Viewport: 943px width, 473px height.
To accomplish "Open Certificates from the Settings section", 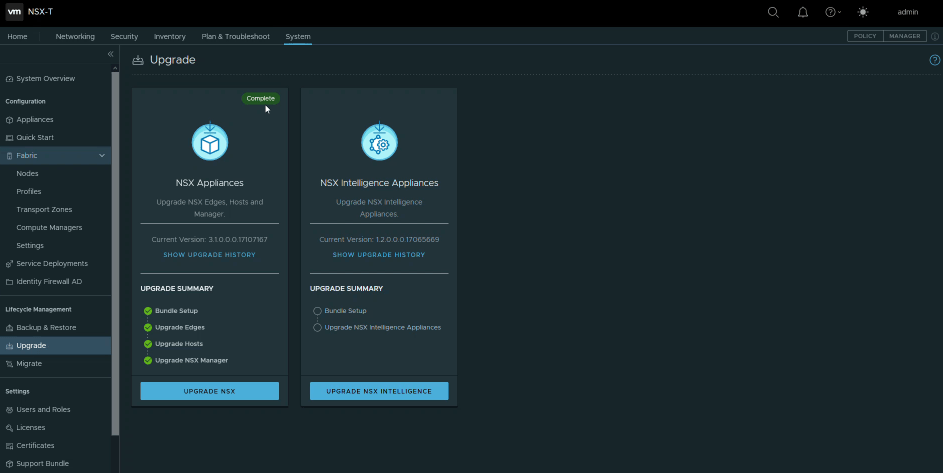I will [36, 445].
